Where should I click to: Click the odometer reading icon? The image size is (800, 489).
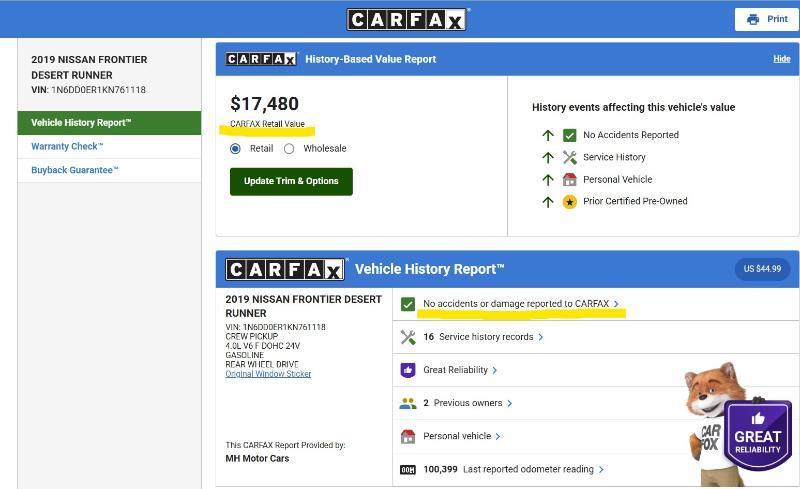tap(408, 469)
